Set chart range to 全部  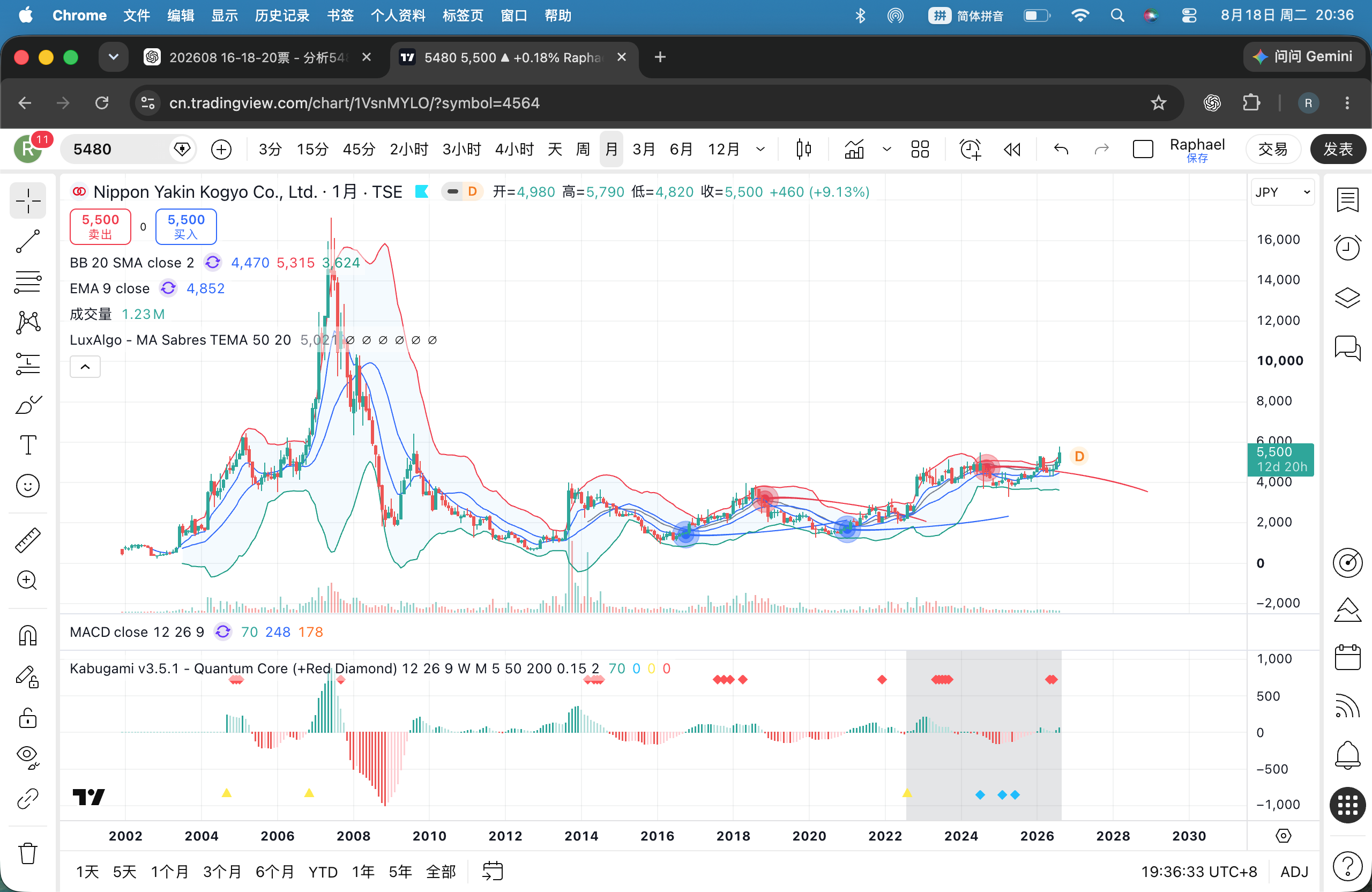coord(441,871)
